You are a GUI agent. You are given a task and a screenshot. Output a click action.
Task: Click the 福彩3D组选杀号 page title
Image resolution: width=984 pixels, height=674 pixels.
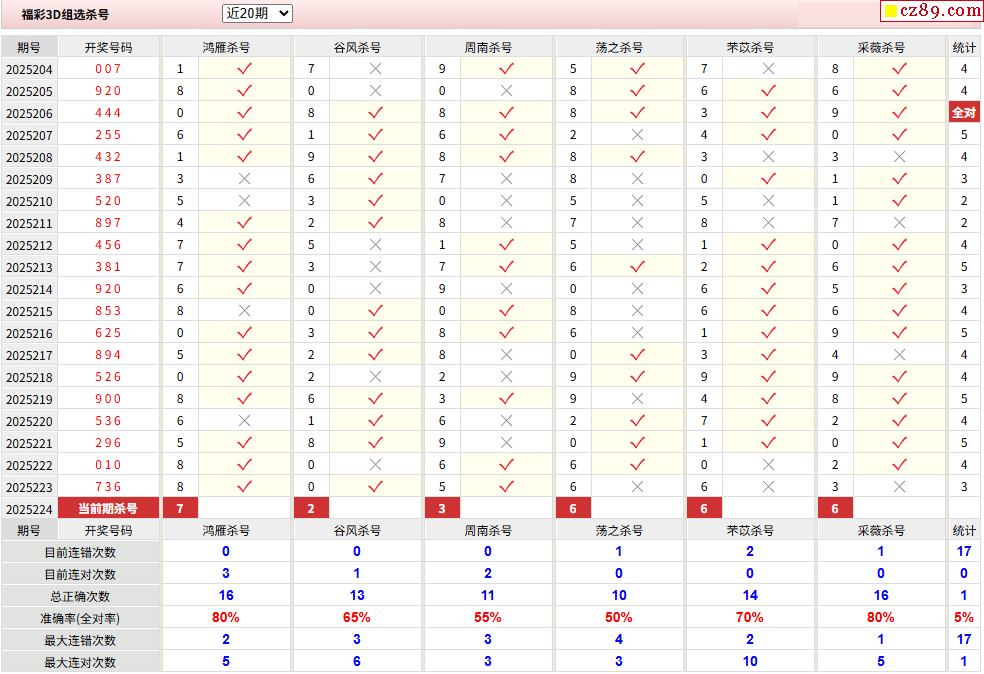(65, 14)
